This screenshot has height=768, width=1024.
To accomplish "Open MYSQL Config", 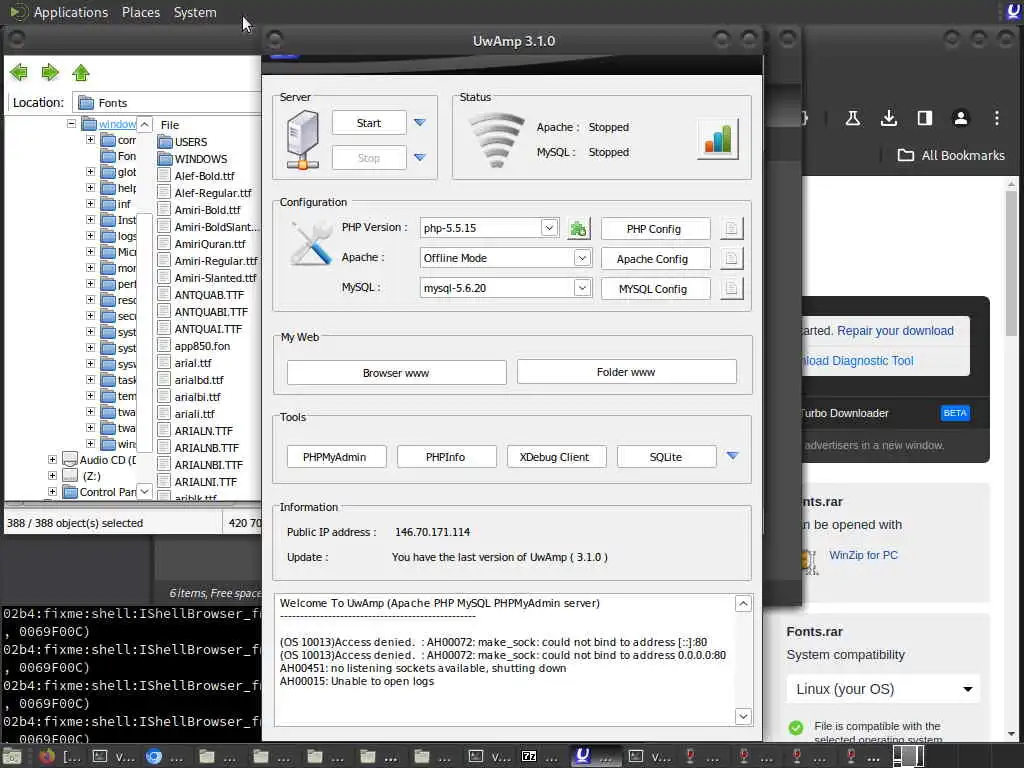I will click(x=654, y=289).
